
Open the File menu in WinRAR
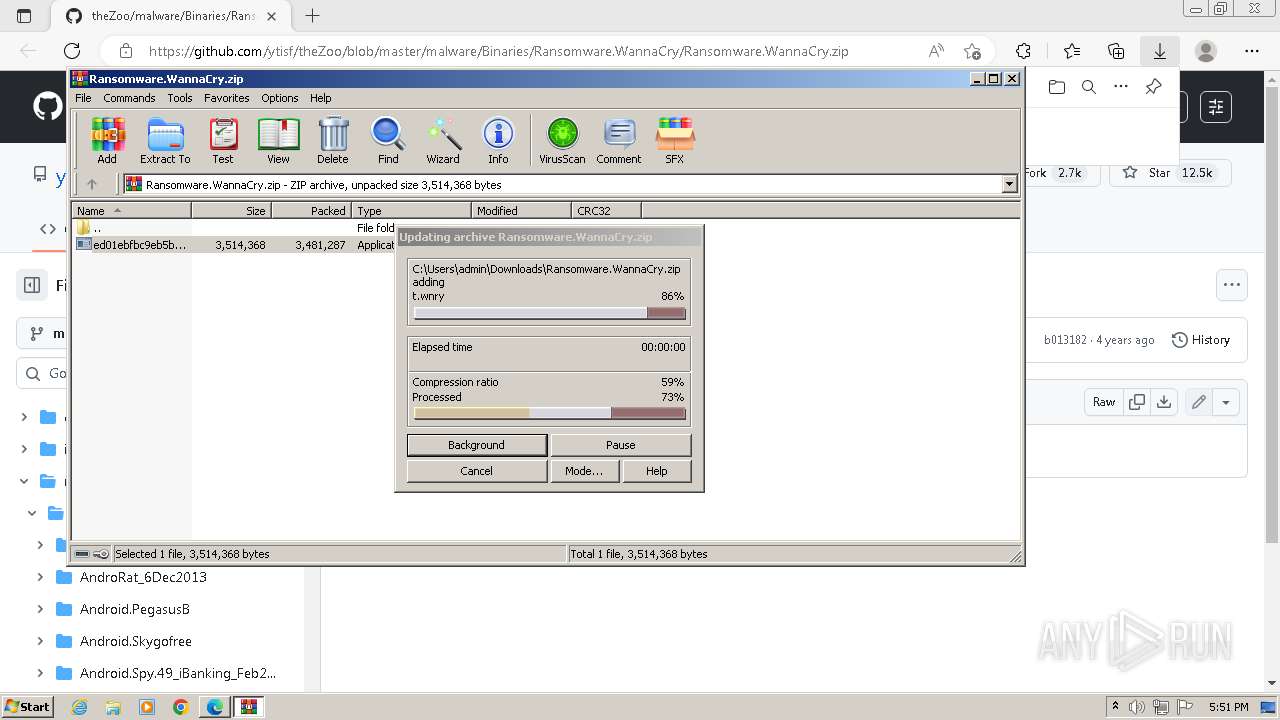pos(83,98)
